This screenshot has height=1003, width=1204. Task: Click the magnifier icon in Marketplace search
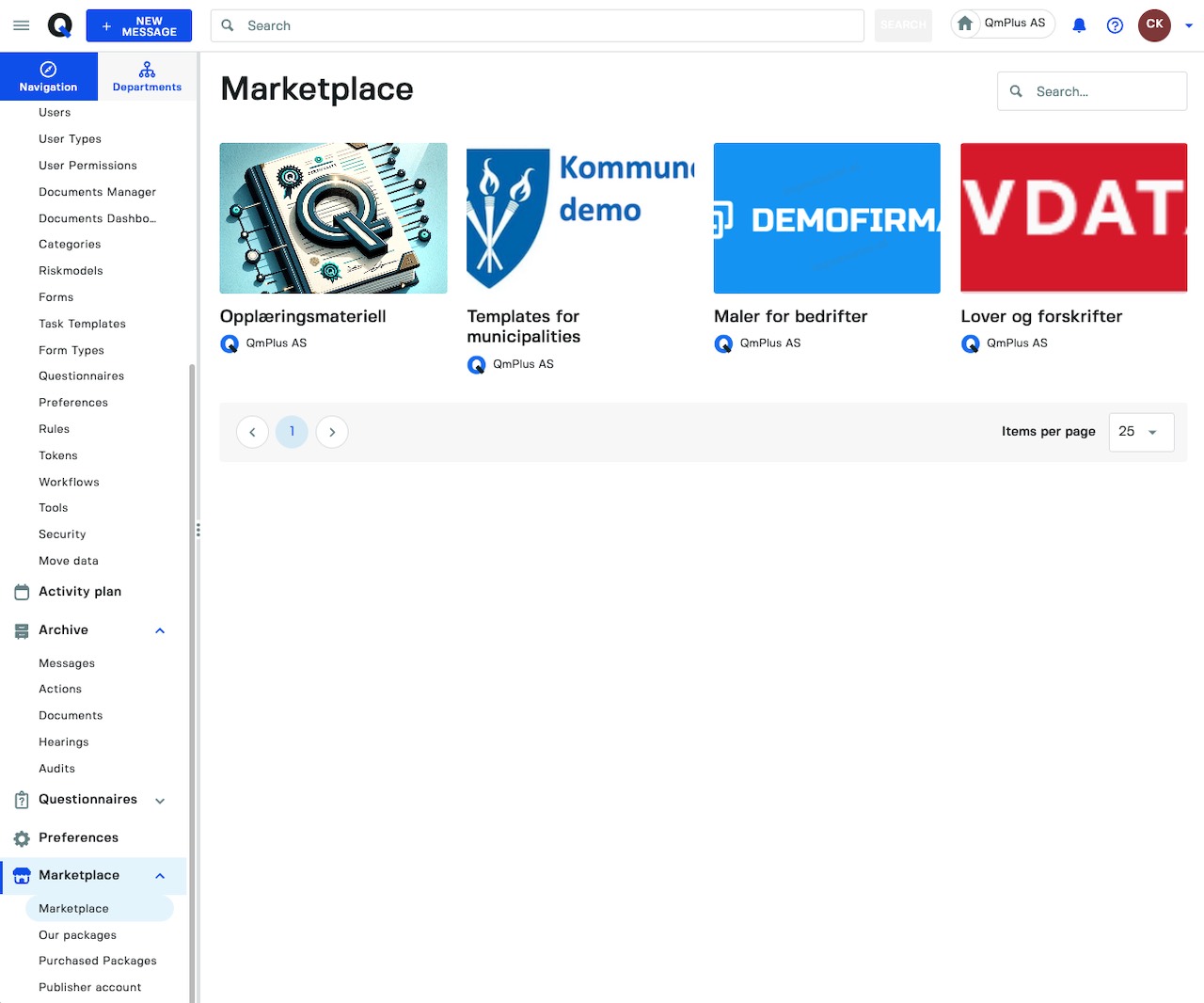(1016, 91)
